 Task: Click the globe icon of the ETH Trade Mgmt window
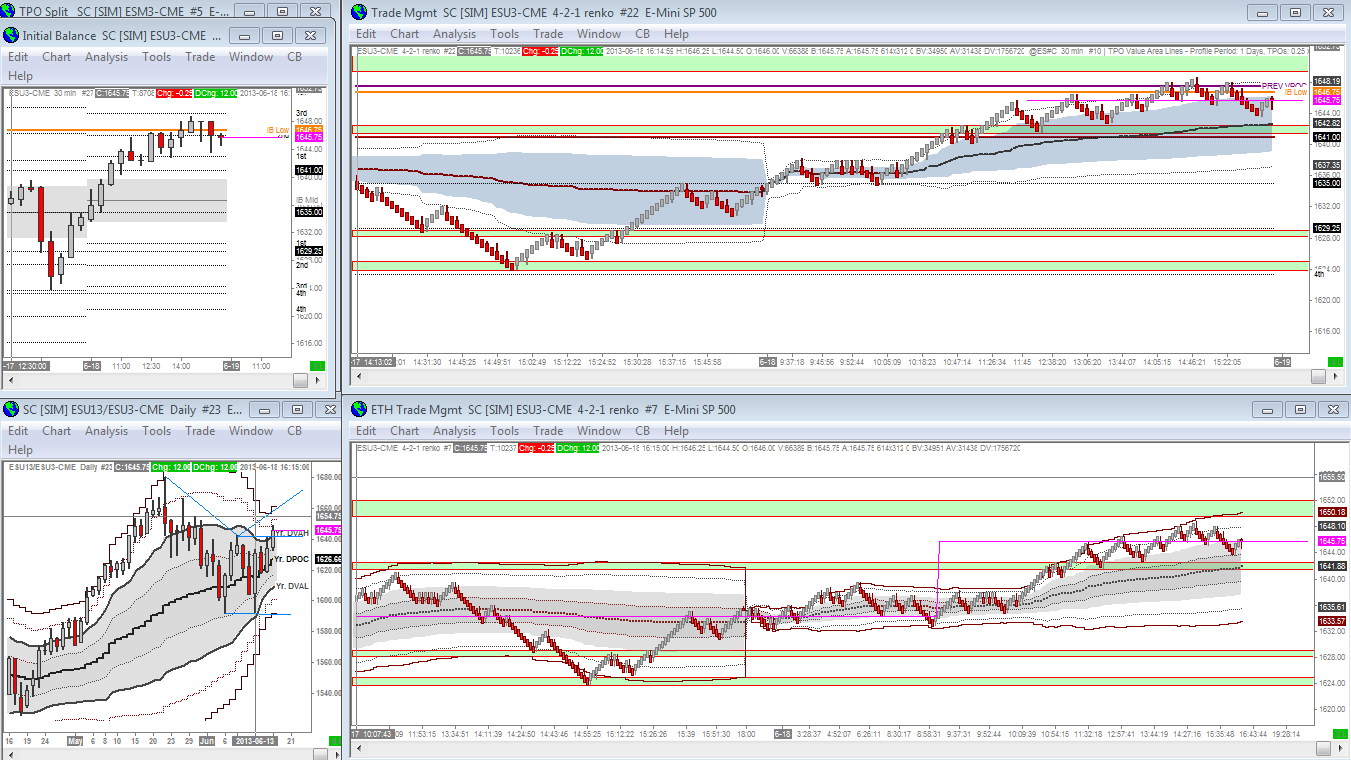[358, 409]
